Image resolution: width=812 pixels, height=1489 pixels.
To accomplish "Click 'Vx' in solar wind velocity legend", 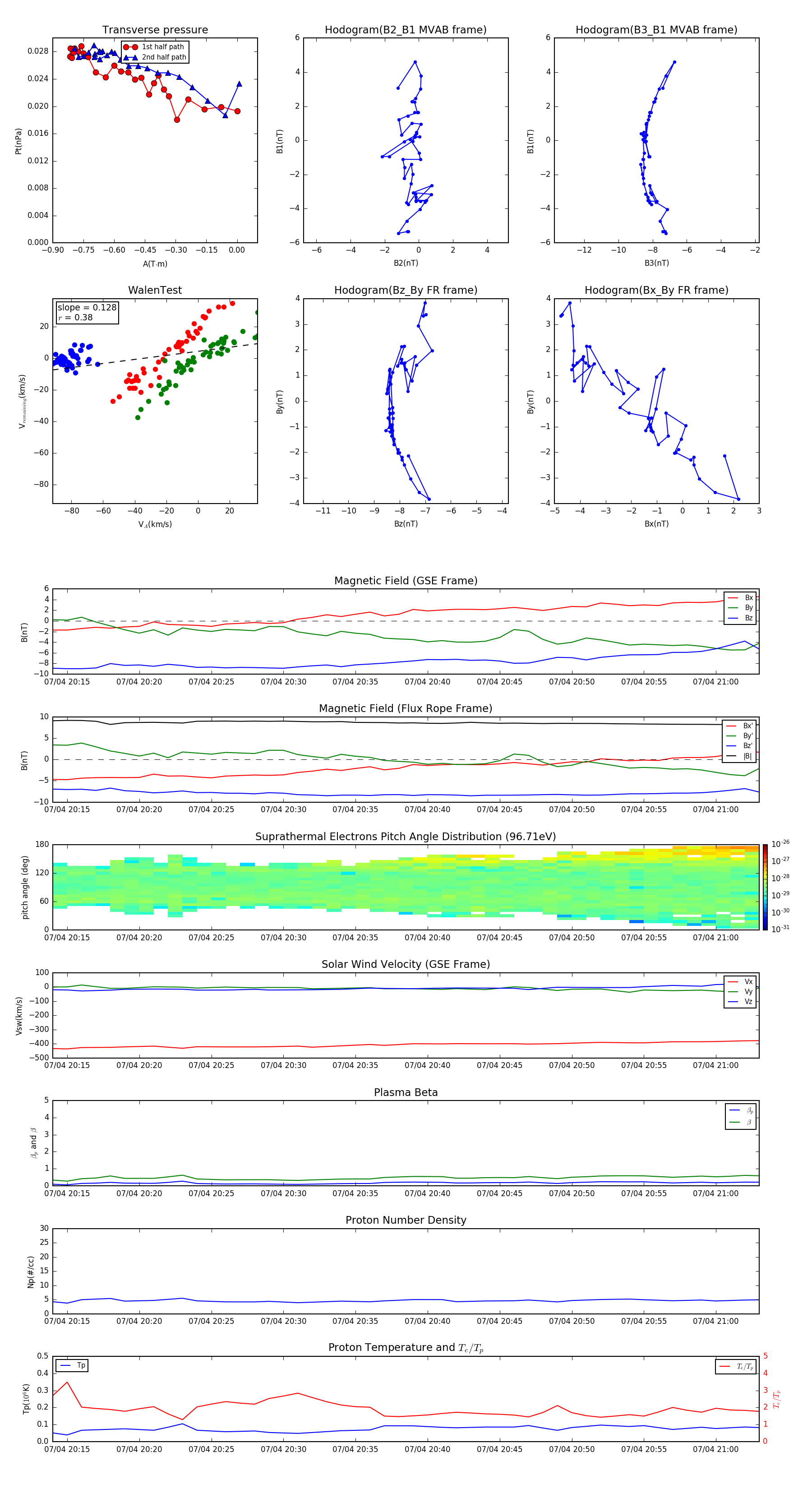I will click(740, 981).
